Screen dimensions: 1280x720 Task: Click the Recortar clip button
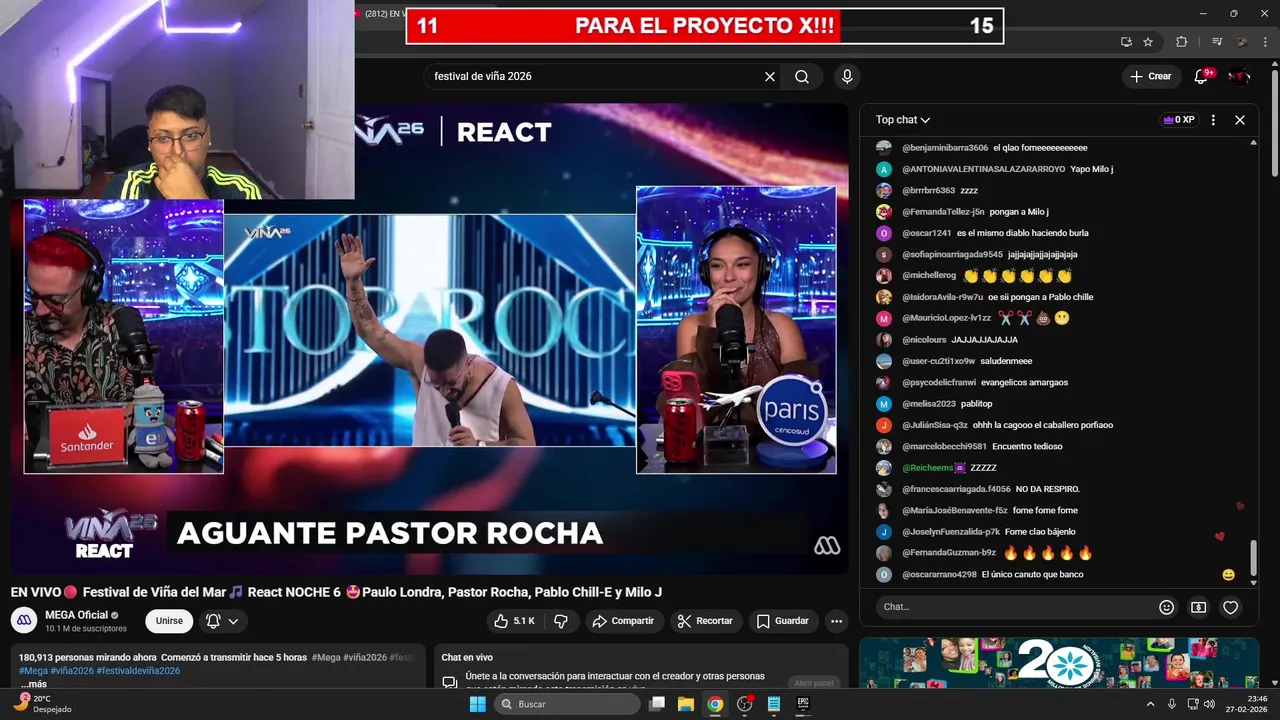(705, 621)
